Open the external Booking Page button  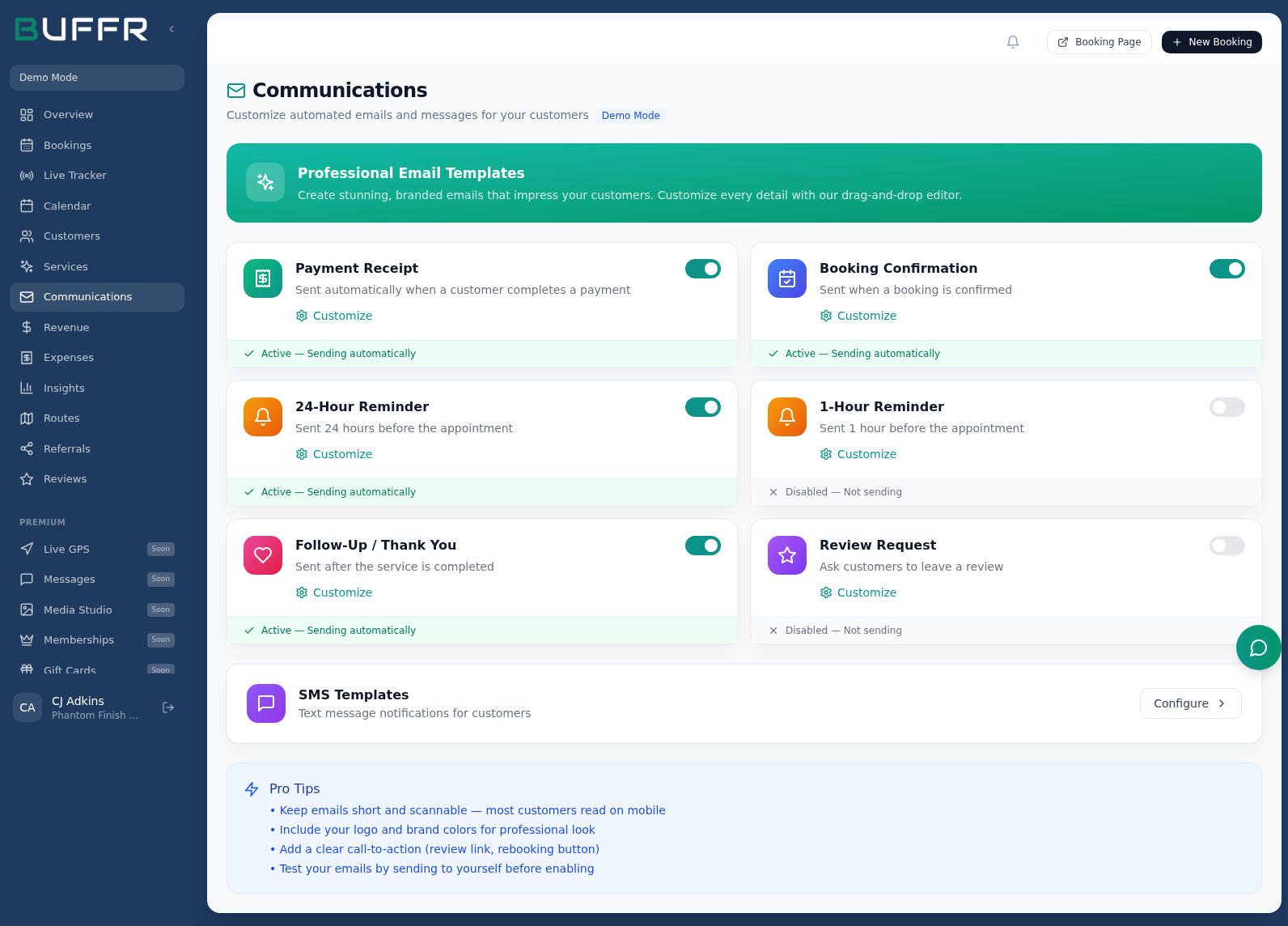pyautogui.click(x=1099, y=42)
